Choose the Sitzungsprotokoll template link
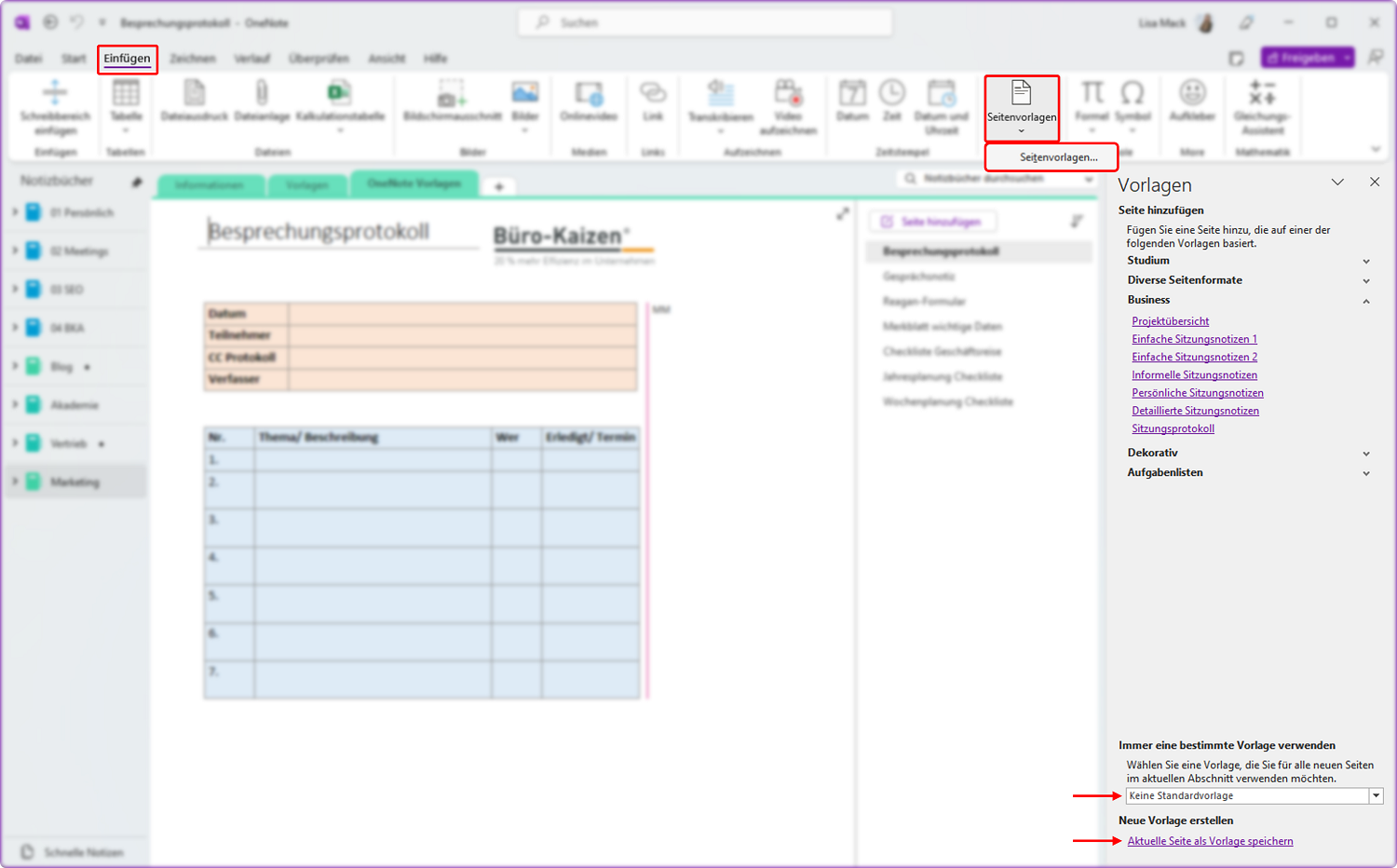Screen dimensions: 1397x868 click(x=1173, y=428)
